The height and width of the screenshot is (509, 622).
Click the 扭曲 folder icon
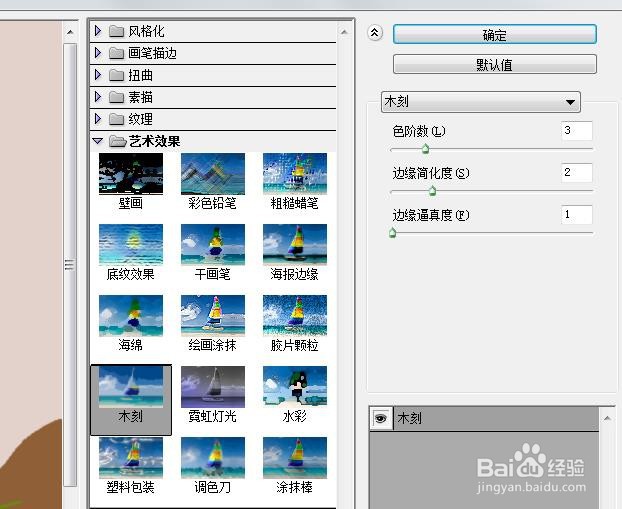click(116, 75)
